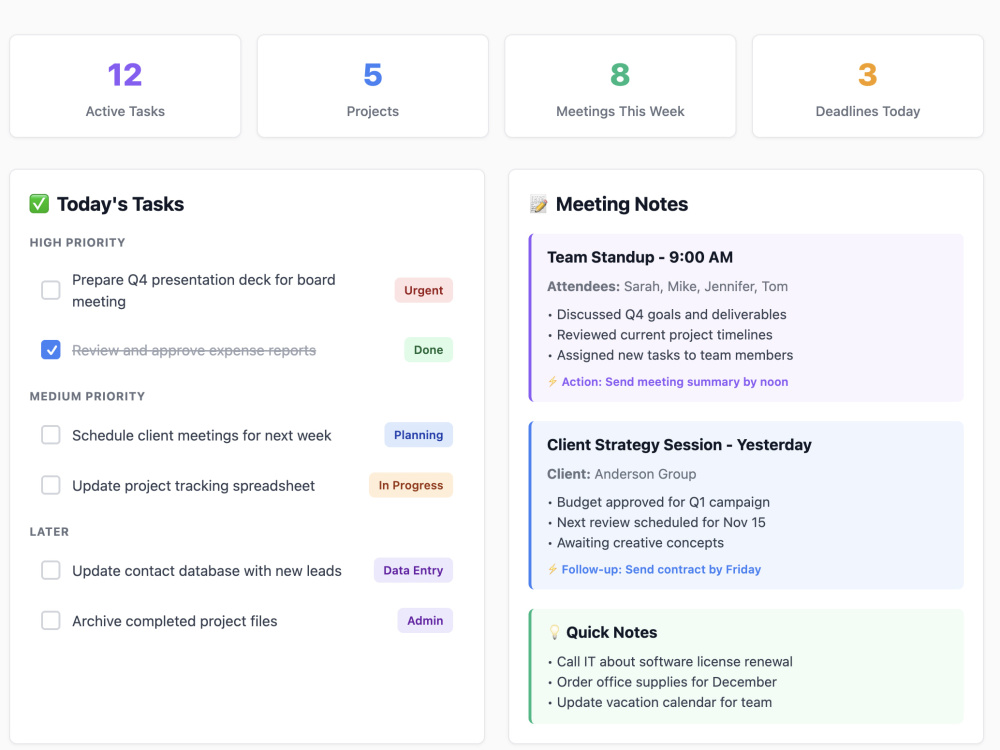1000x750 pixels.
Task: Click the Today's Tasks heading
Action: click(x=121, y=204)
